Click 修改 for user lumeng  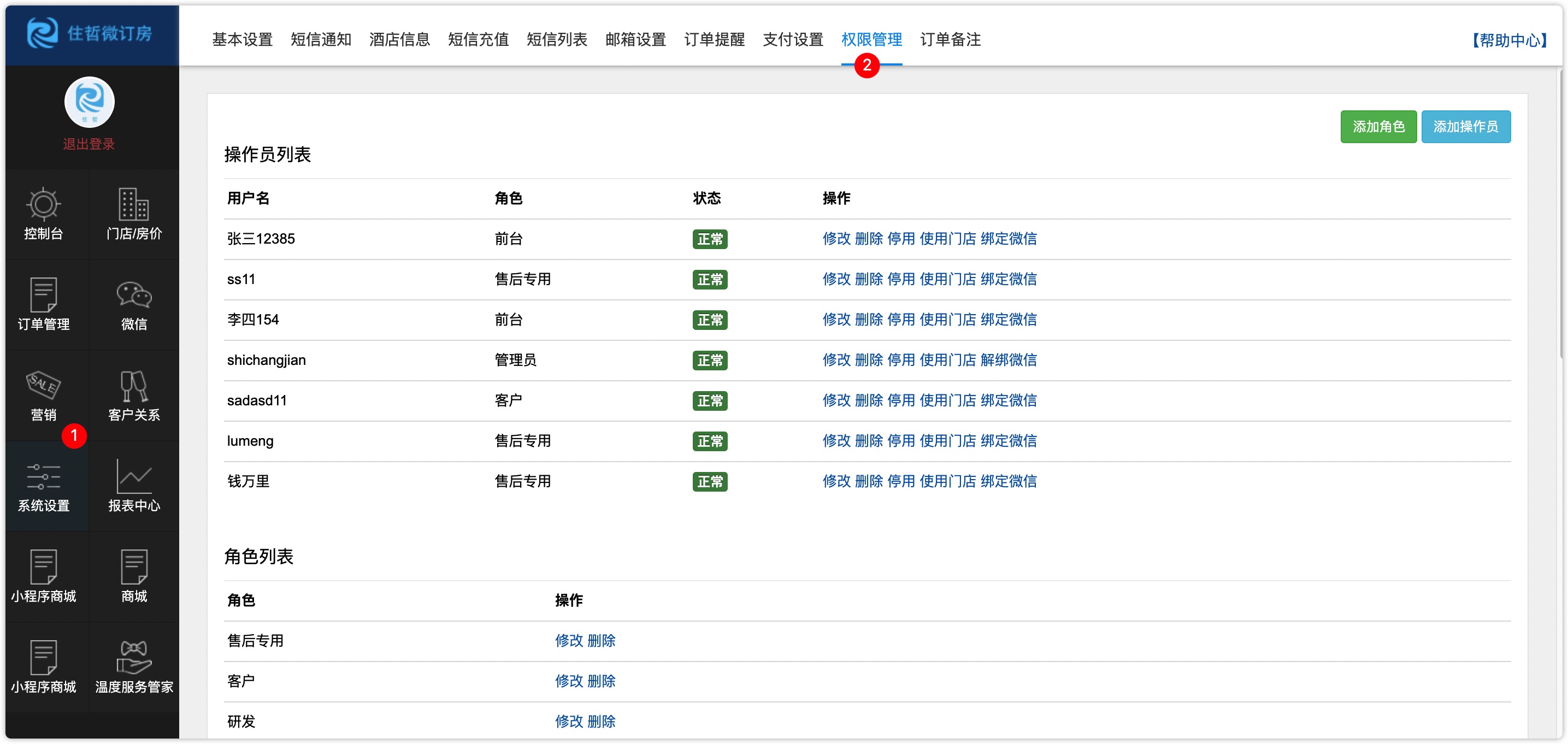(x=836, y=441)
